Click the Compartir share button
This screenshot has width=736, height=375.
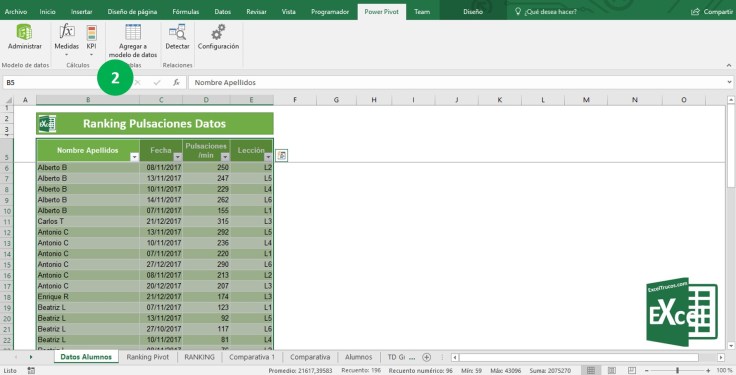coord(712,12)
